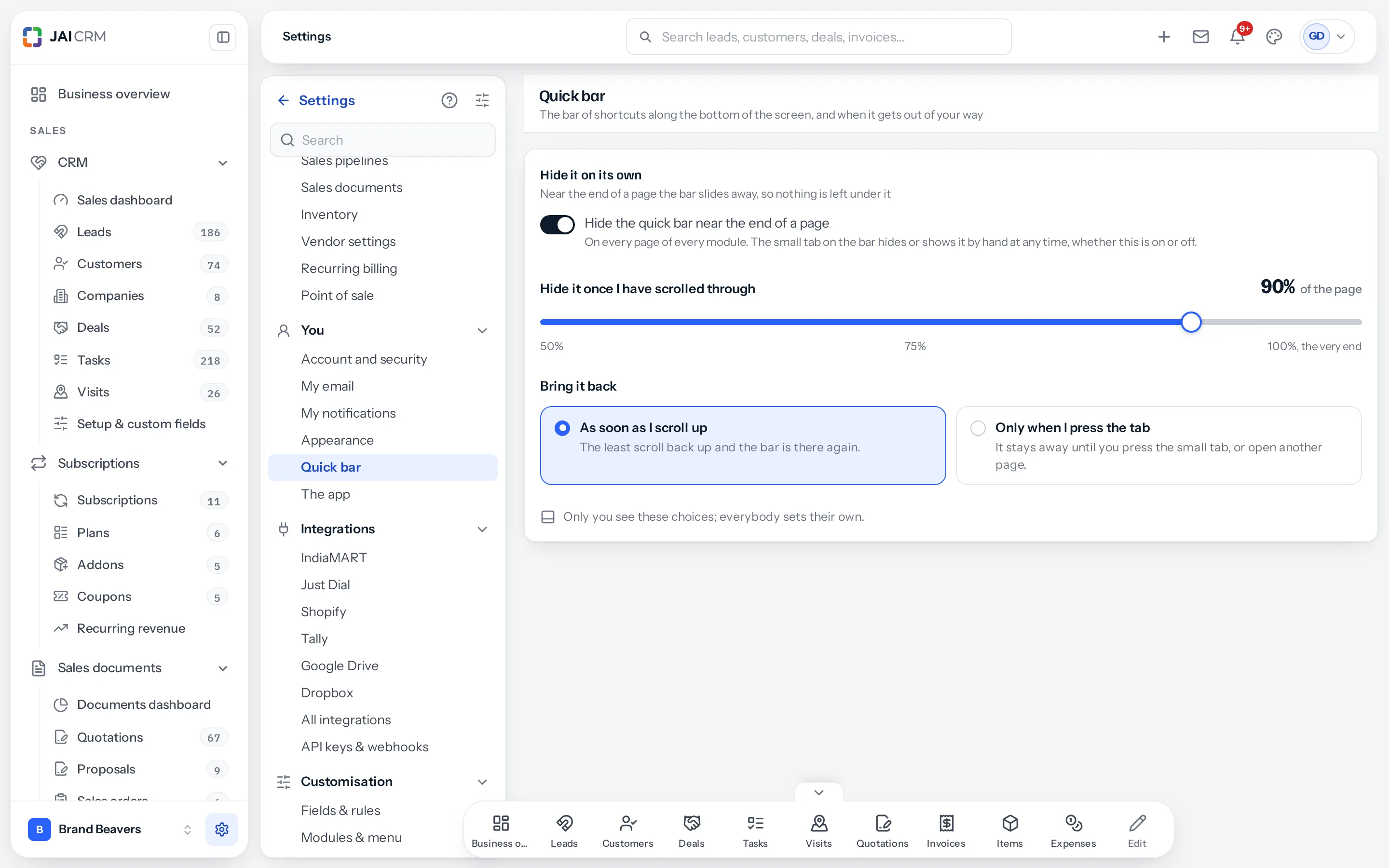Focus the global search leads field
Viewport: 1389px width, 868px height.
(x=818, y=37)
